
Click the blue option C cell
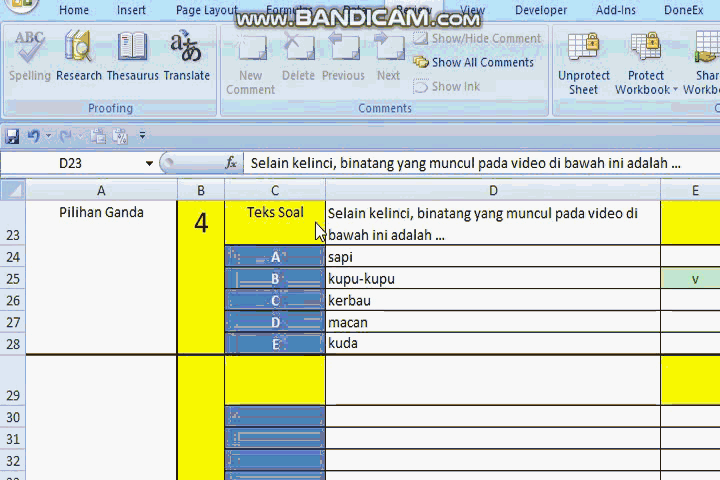[x=275, y=300]
